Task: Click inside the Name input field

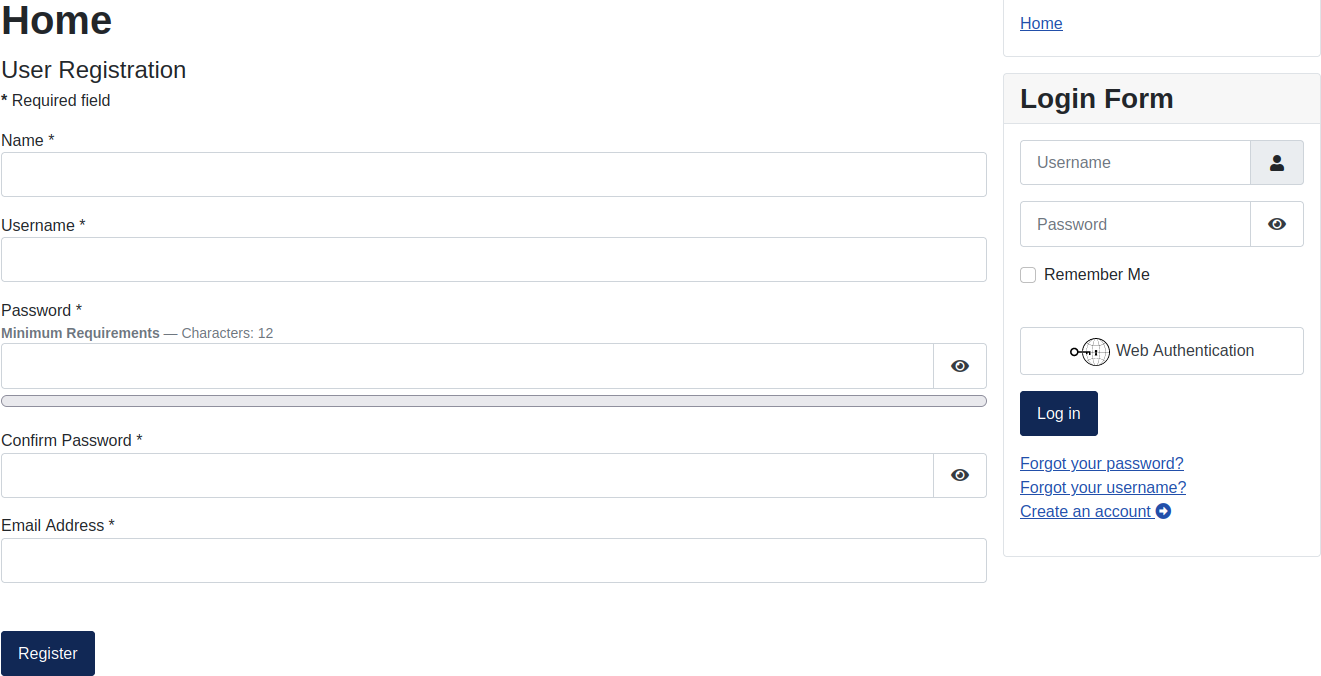Action: (493, 174)
